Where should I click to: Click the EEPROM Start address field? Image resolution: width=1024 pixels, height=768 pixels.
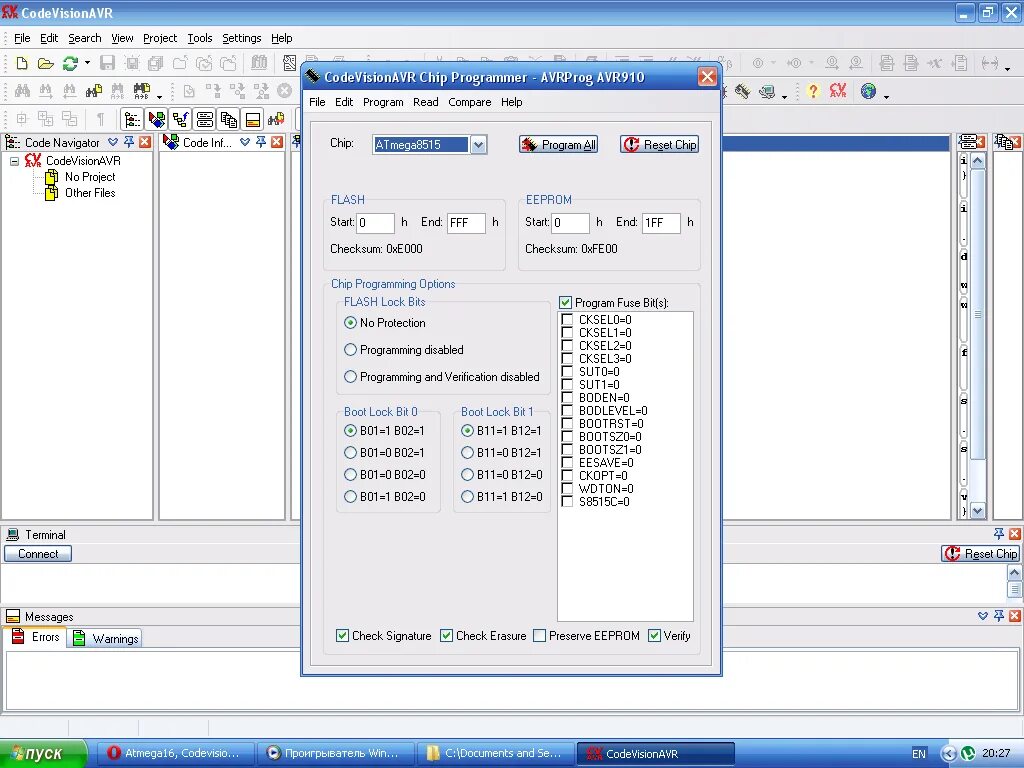(x=570, y=223)
